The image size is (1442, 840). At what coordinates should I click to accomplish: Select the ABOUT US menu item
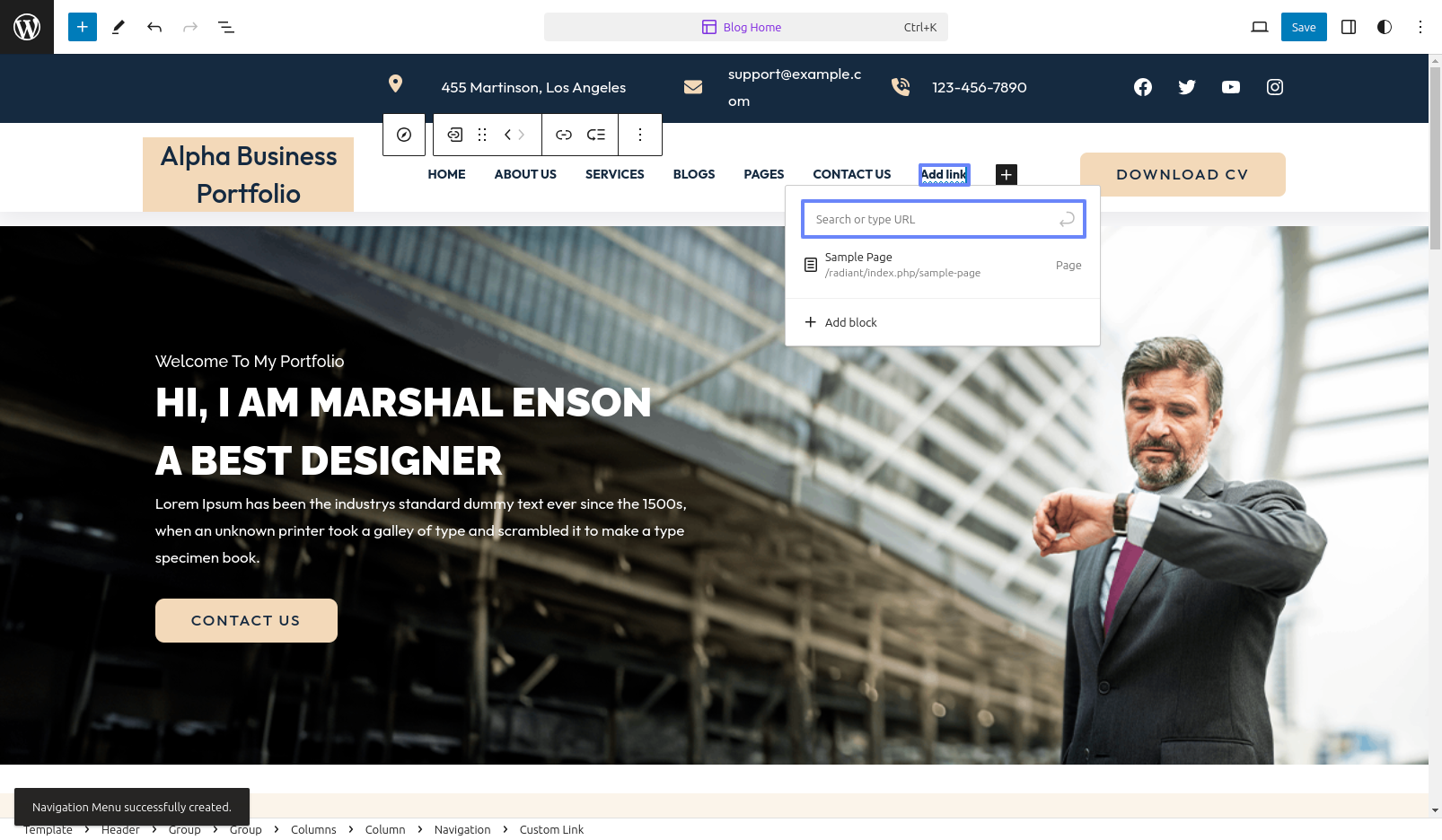click(525, 174)
